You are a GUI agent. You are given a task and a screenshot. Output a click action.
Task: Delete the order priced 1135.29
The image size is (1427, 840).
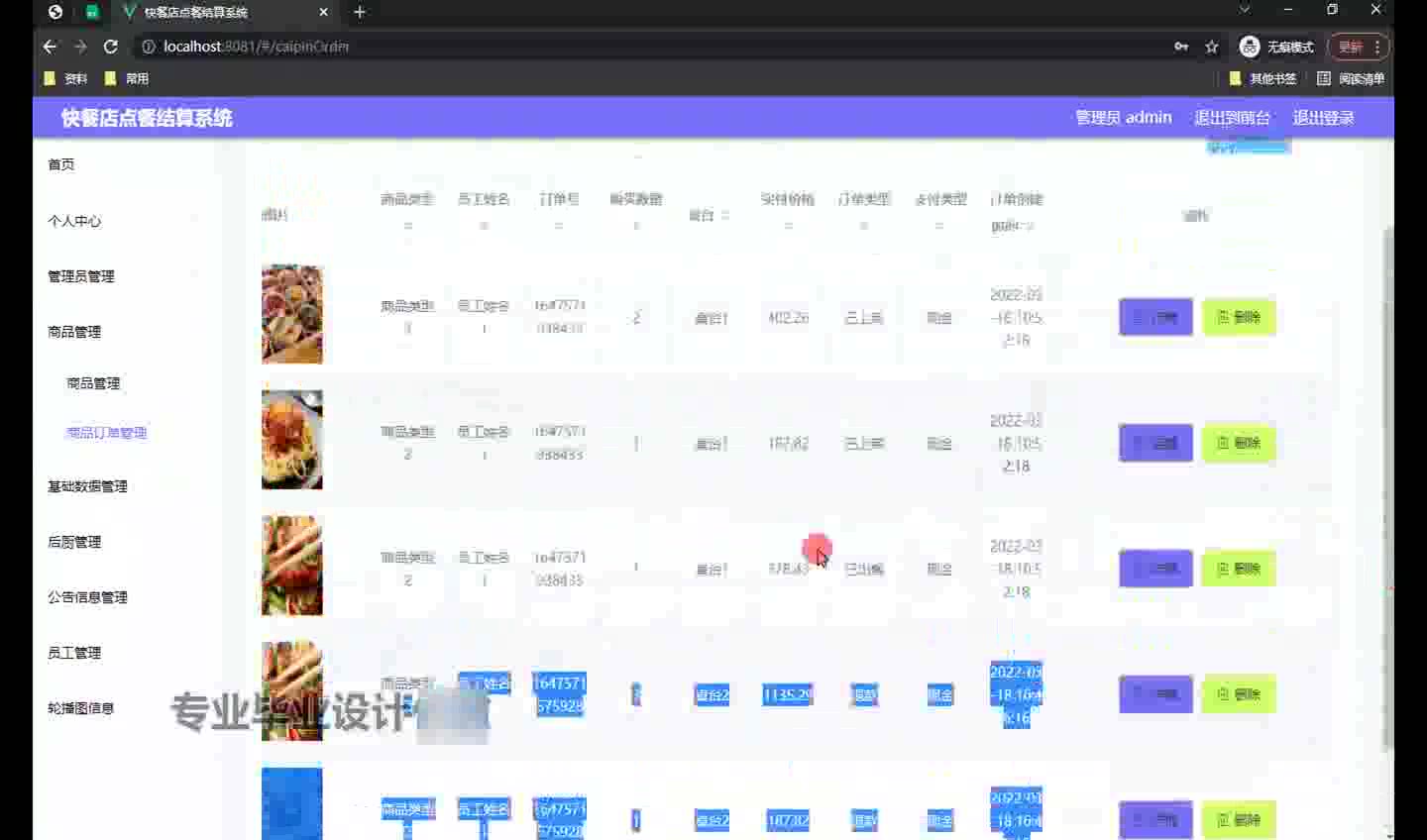(x=1239, y=694)
